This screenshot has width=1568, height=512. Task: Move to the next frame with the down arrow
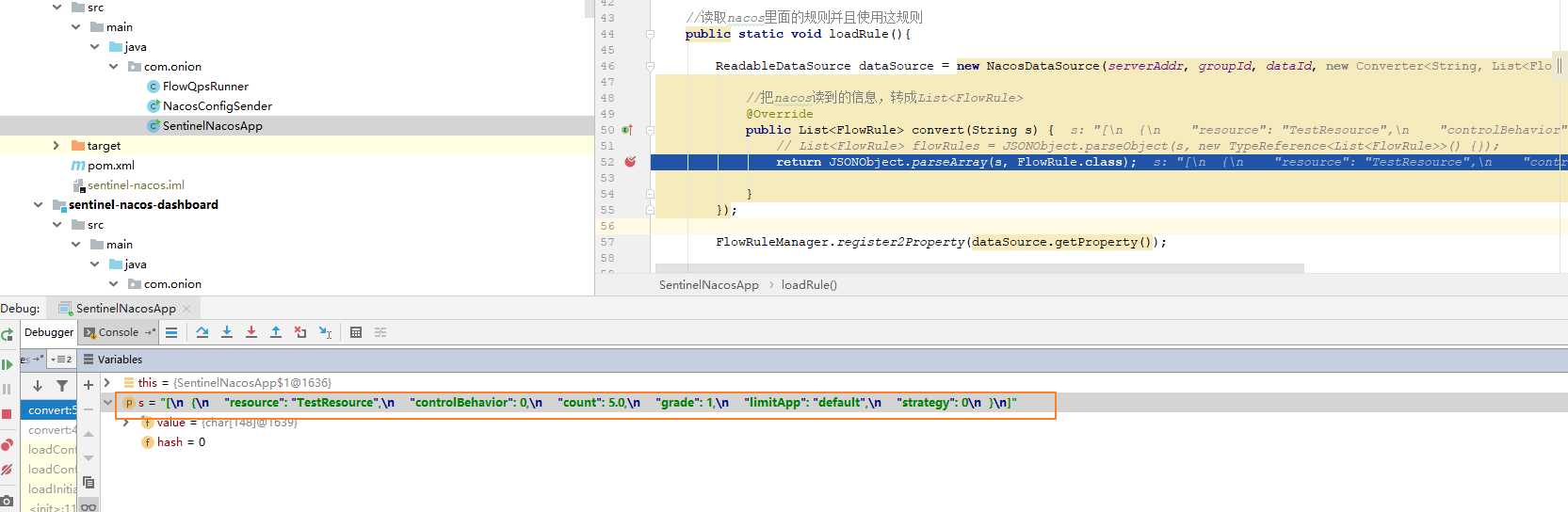[x=38, y=386]
